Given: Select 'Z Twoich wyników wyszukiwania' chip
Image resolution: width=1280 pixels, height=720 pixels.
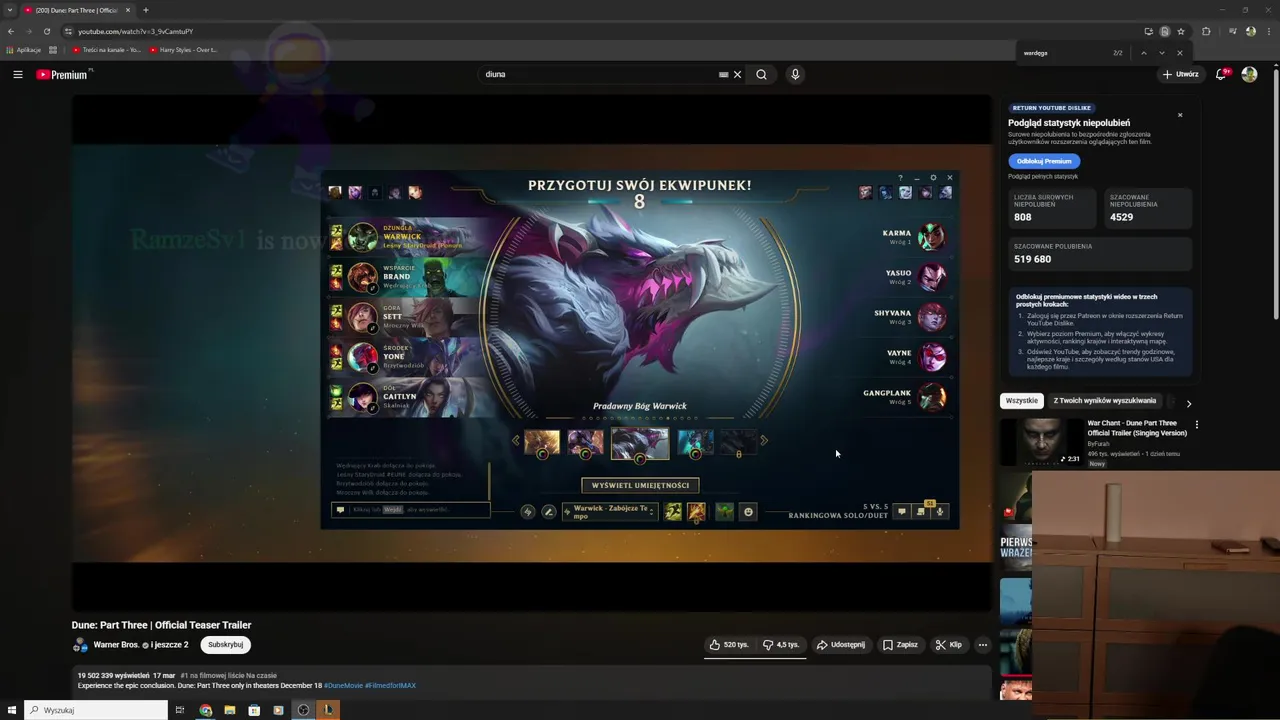Looking at the screenshot, I should [x=1104, y=401].
